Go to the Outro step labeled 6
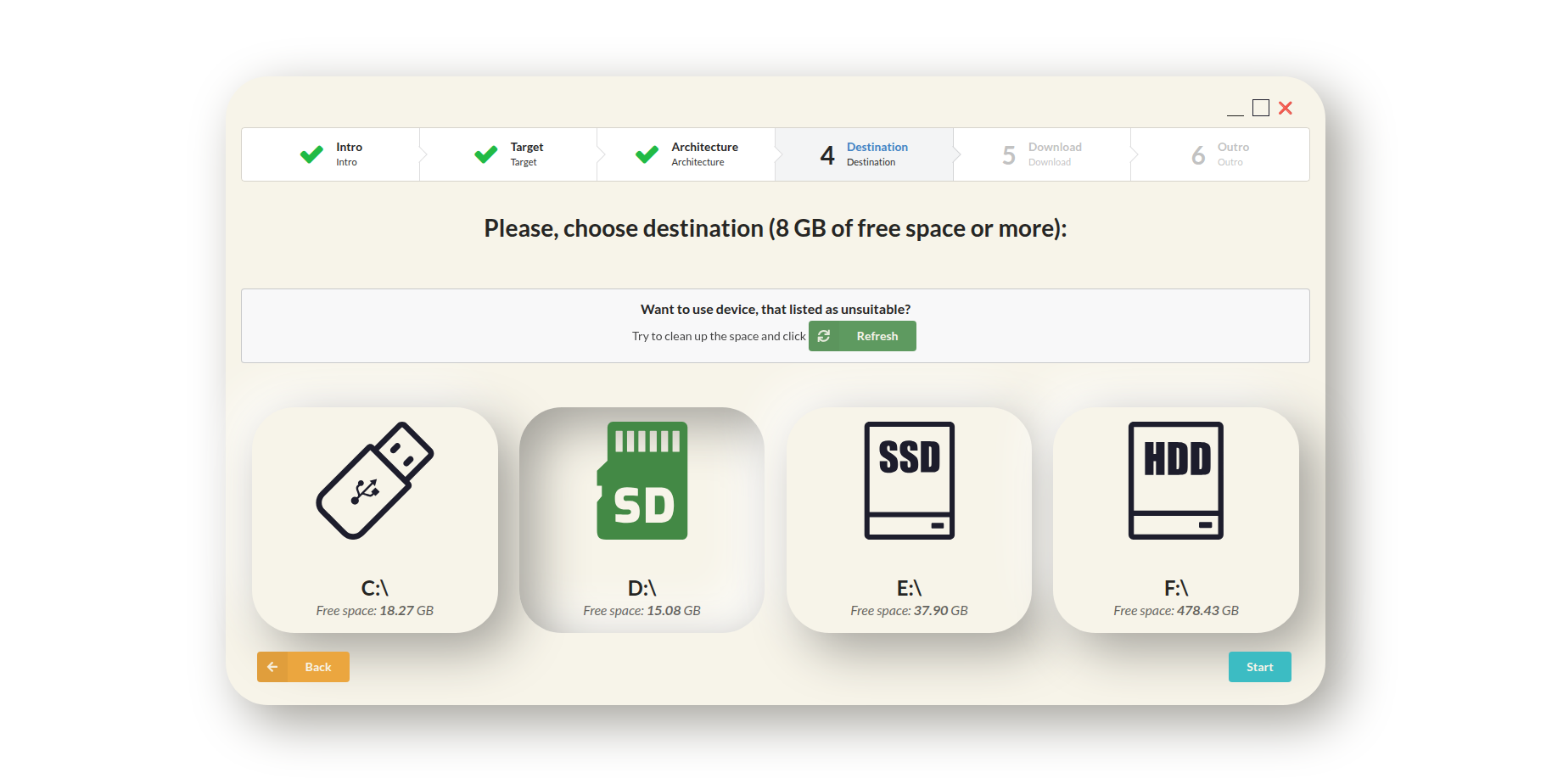 point(1219,154)
